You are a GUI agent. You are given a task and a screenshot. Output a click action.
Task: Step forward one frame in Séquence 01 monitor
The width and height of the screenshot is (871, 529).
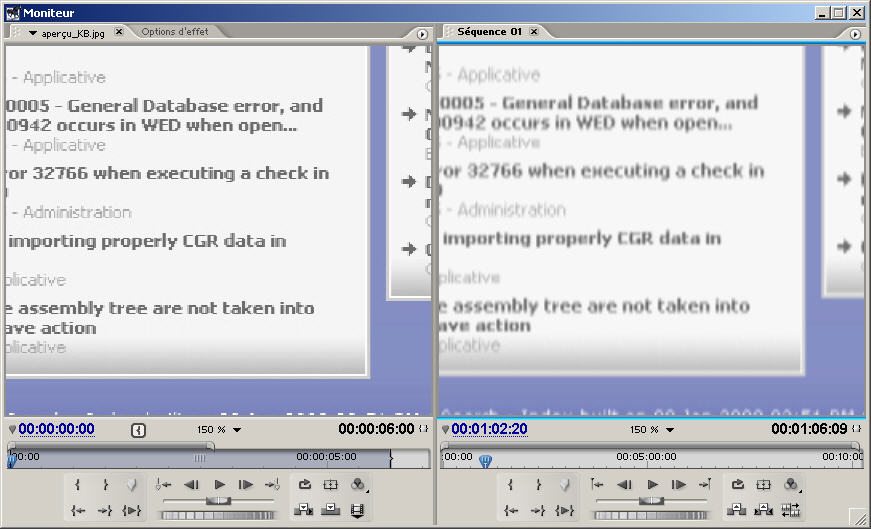pyautogui.click(x=679, y=485)
